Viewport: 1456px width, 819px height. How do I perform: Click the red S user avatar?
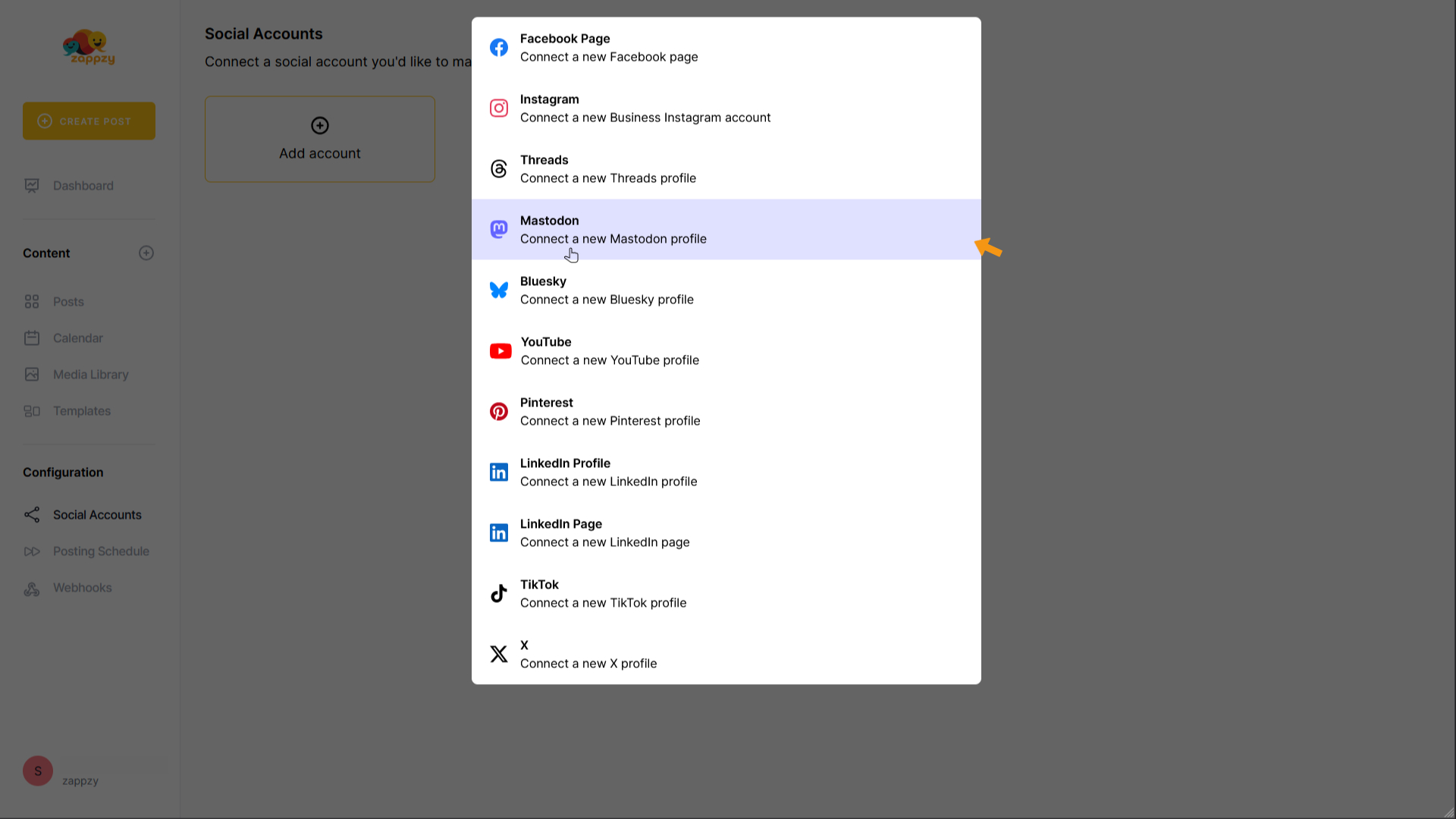click(38, 771)
